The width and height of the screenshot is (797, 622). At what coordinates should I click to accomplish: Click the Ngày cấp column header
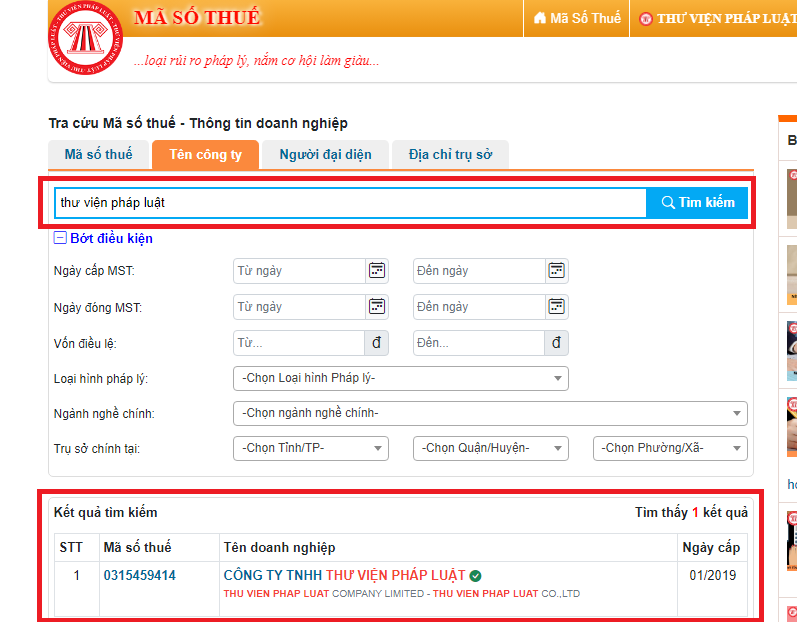[x=711, y=547]
